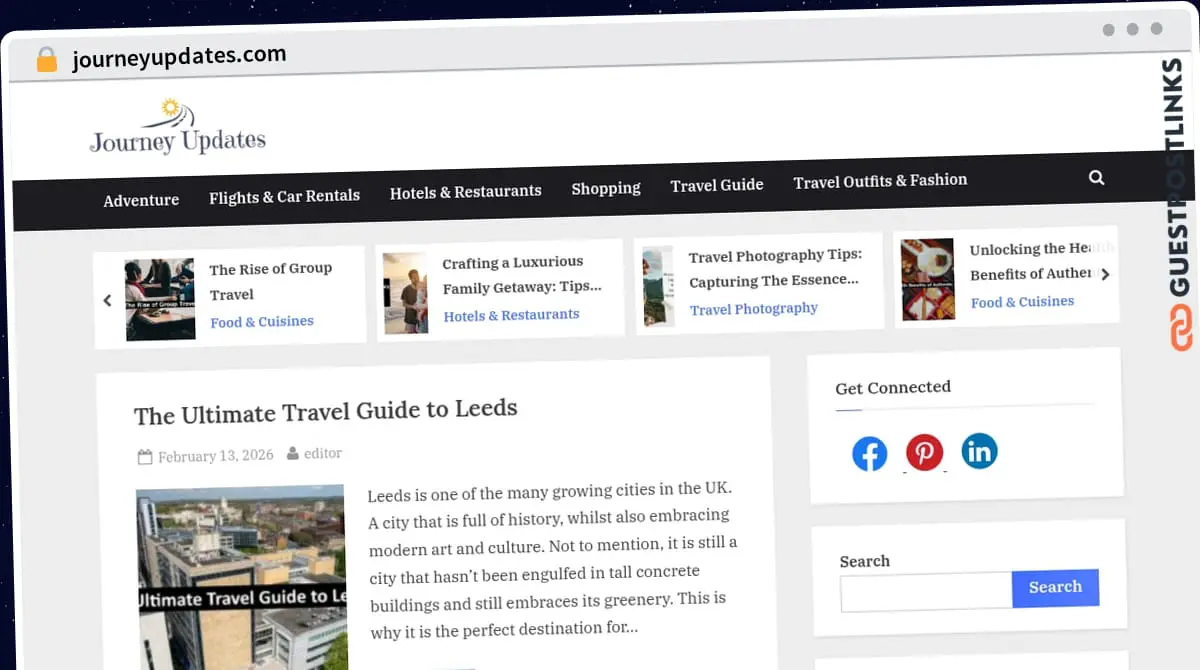
Task: Open the Leeds article featured image
Action: point(242,578)
